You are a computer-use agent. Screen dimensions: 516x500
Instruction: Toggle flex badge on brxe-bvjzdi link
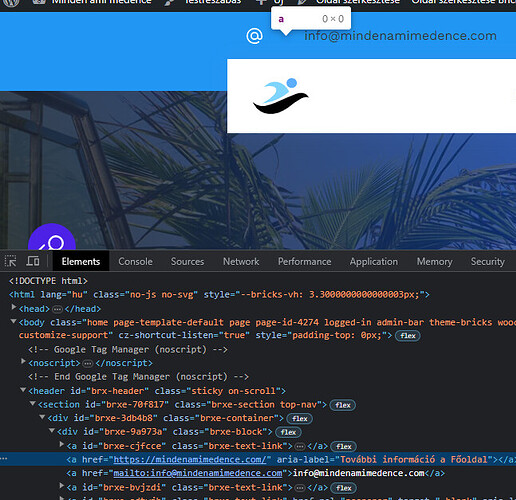click(x=343, y=488)
